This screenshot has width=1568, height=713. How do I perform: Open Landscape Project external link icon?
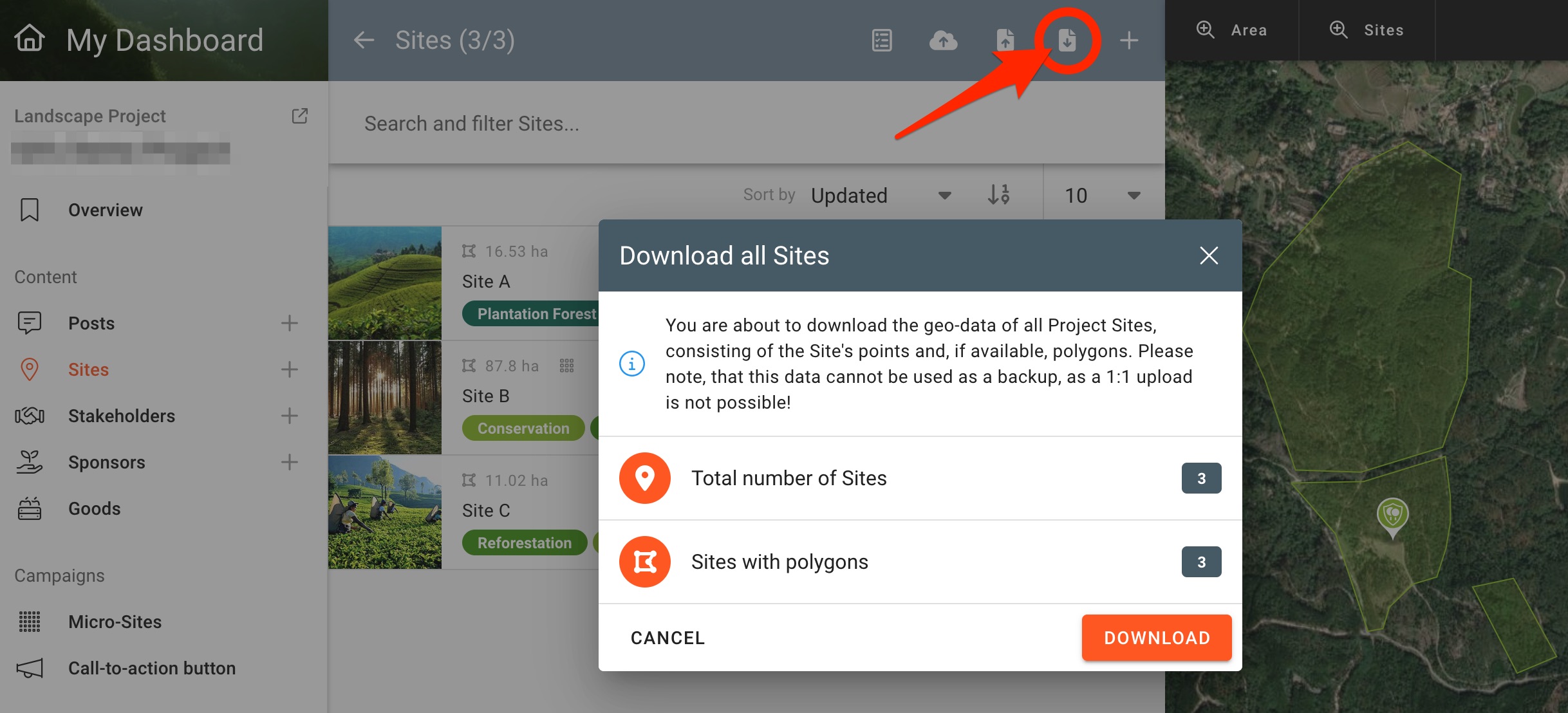[300, 116]
